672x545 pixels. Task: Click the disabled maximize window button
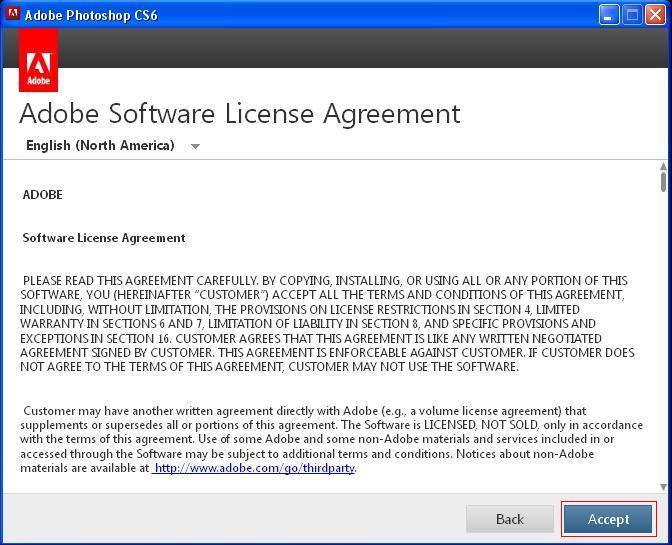pyautogui.click(x=632, y=15)
